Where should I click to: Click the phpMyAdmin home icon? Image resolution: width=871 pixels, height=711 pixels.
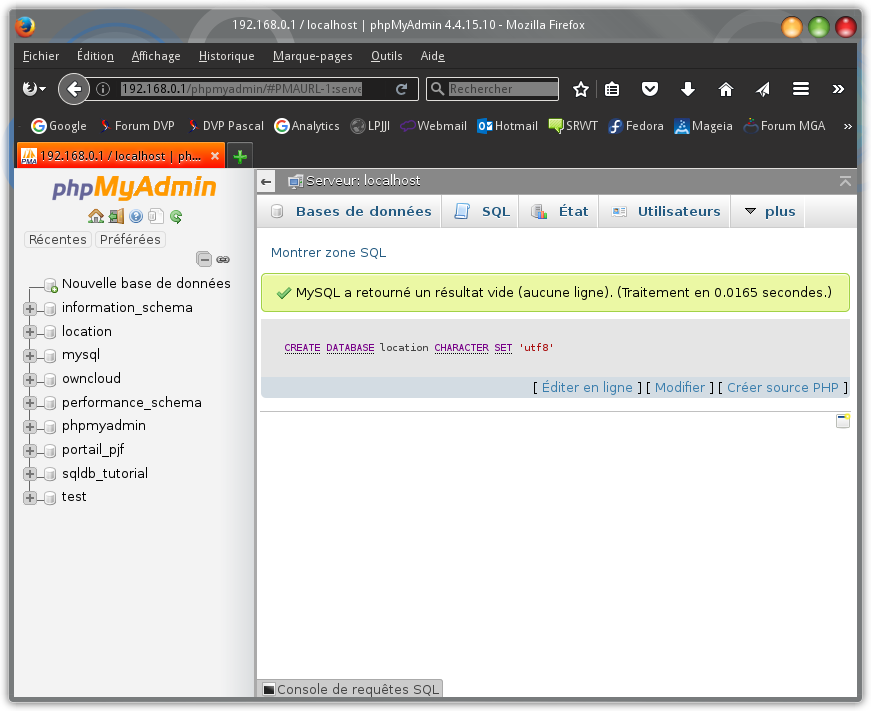coord(95,216)
